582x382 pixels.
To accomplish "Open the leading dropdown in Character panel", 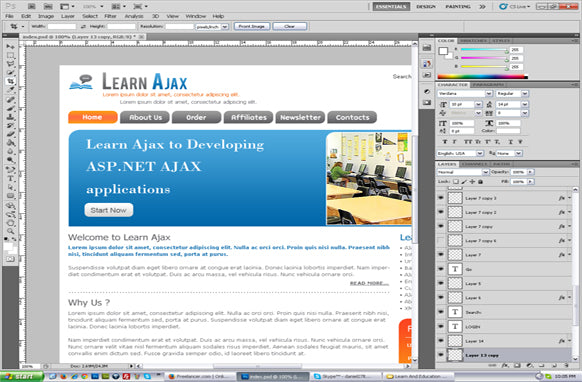I will click(524, 104).
